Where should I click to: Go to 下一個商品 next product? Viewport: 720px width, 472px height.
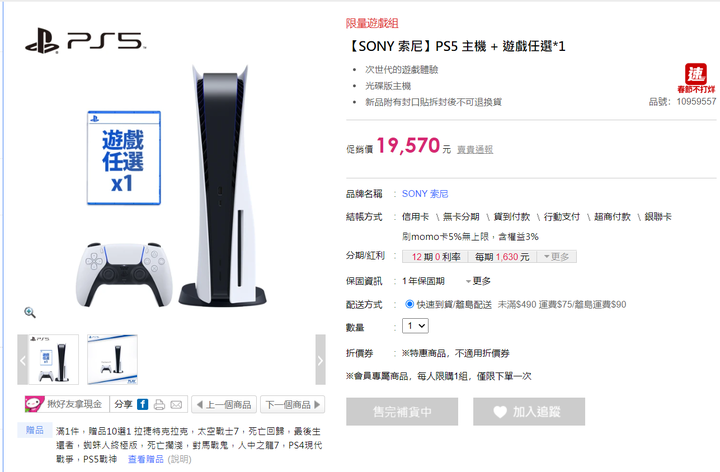292,405
